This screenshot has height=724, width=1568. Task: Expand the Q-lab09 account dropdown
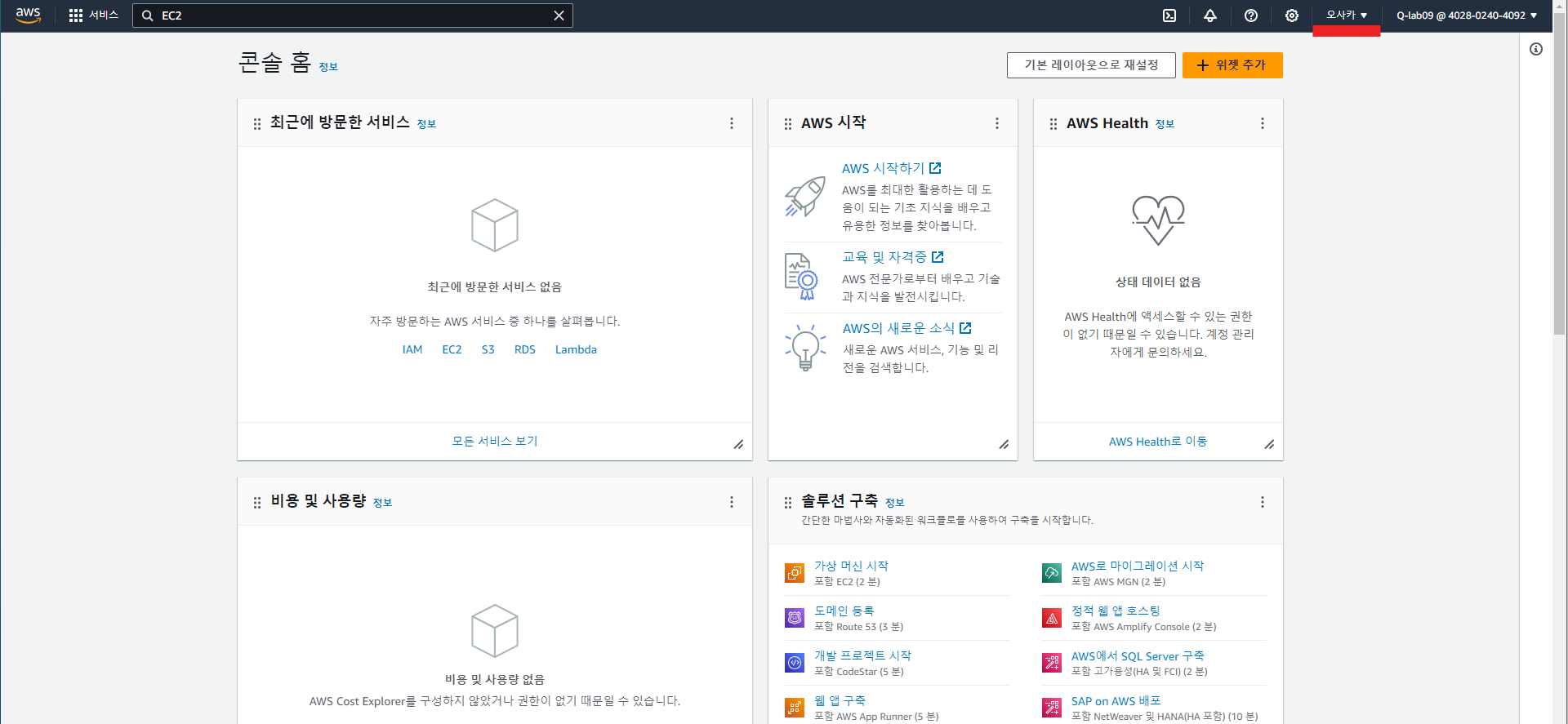tap(1467, 16)
